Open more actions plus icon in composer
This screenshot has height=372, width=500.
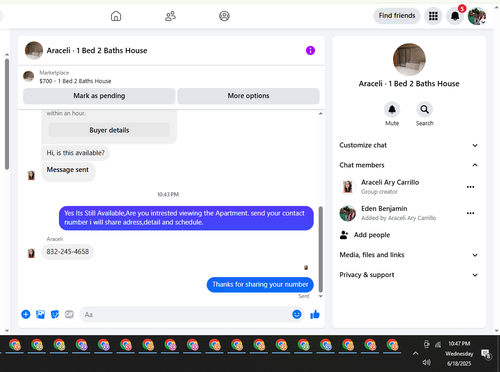[x=26, y=314]
